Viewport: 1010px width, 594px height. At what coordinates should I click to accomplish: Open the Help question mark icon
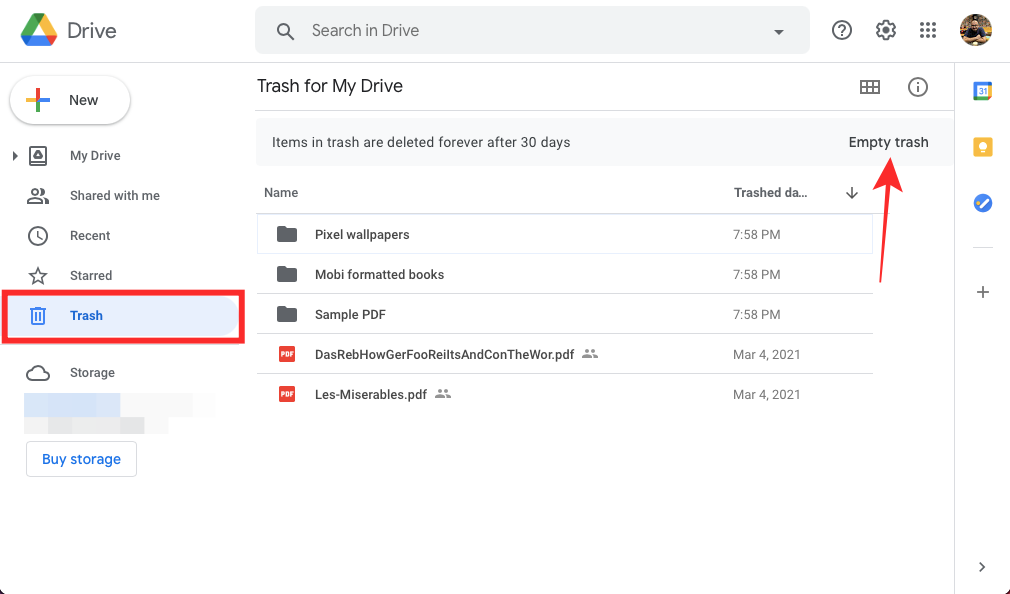[841, 30]
